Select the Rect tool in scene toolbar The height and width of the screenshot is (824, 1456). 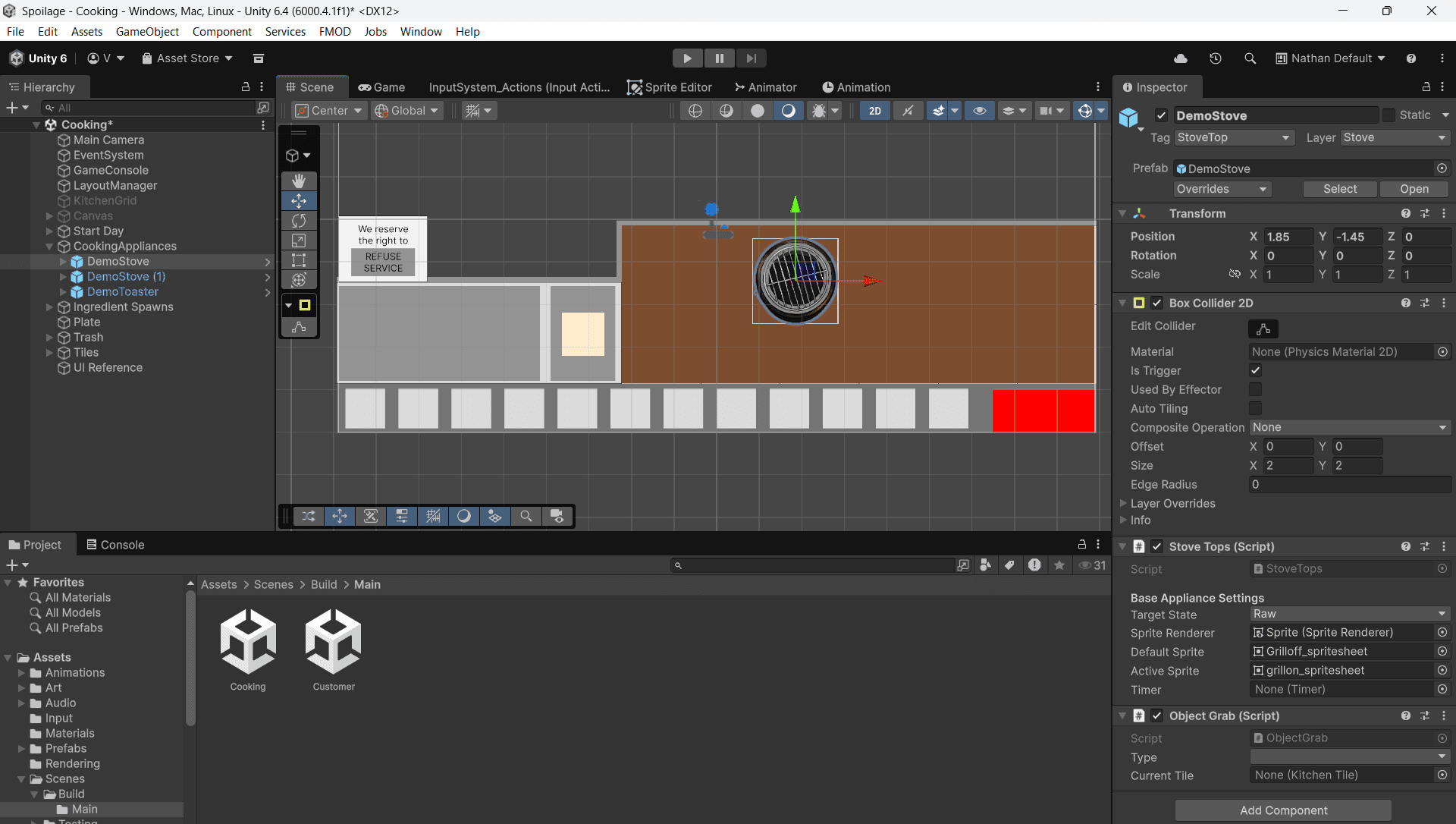pos(299,260)
